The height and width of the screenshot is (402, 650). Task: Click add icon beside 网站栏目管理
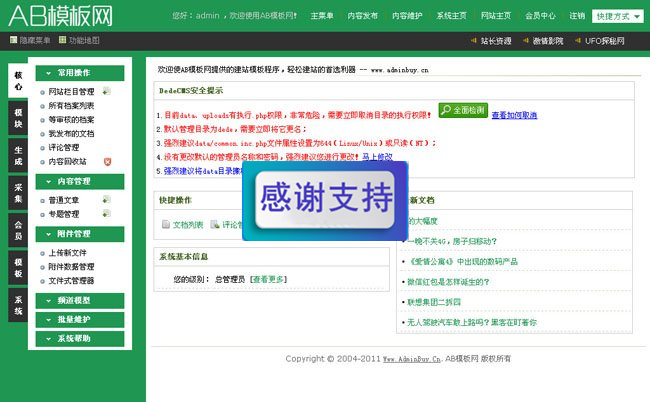pyautogui.click(x=107, y=91)
